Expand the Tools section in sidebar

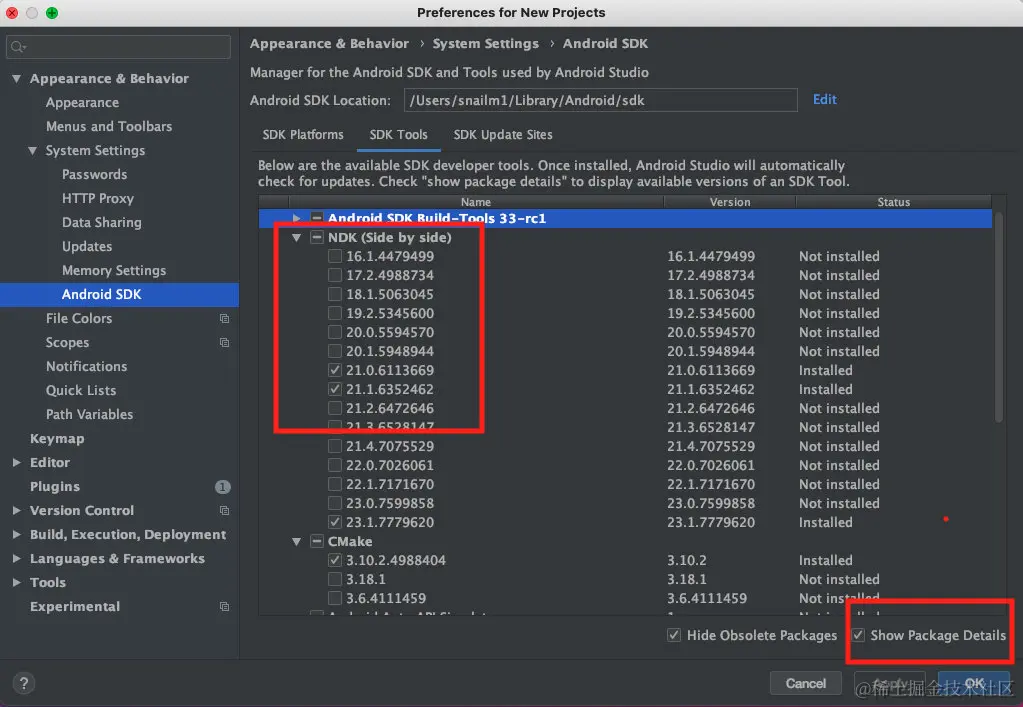click(x=16, y=582)
